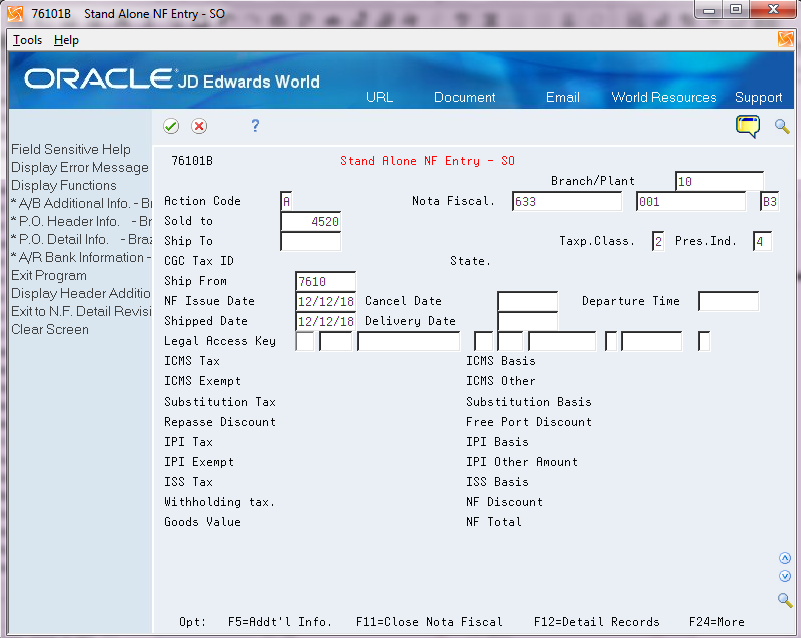Click the Taxp.Class. field
This screenshot has height=638, width=801.
point(658,241)
